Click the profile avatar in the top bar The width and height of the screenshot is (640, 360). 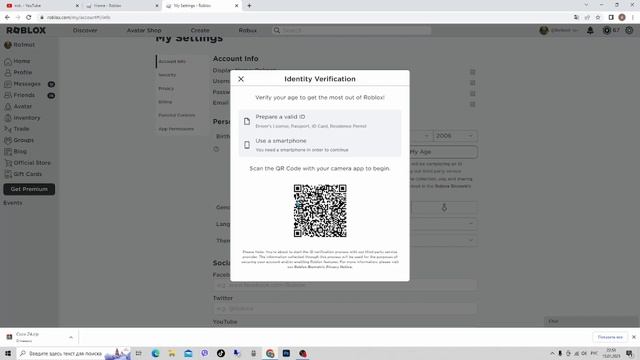[x=544, y=30]
